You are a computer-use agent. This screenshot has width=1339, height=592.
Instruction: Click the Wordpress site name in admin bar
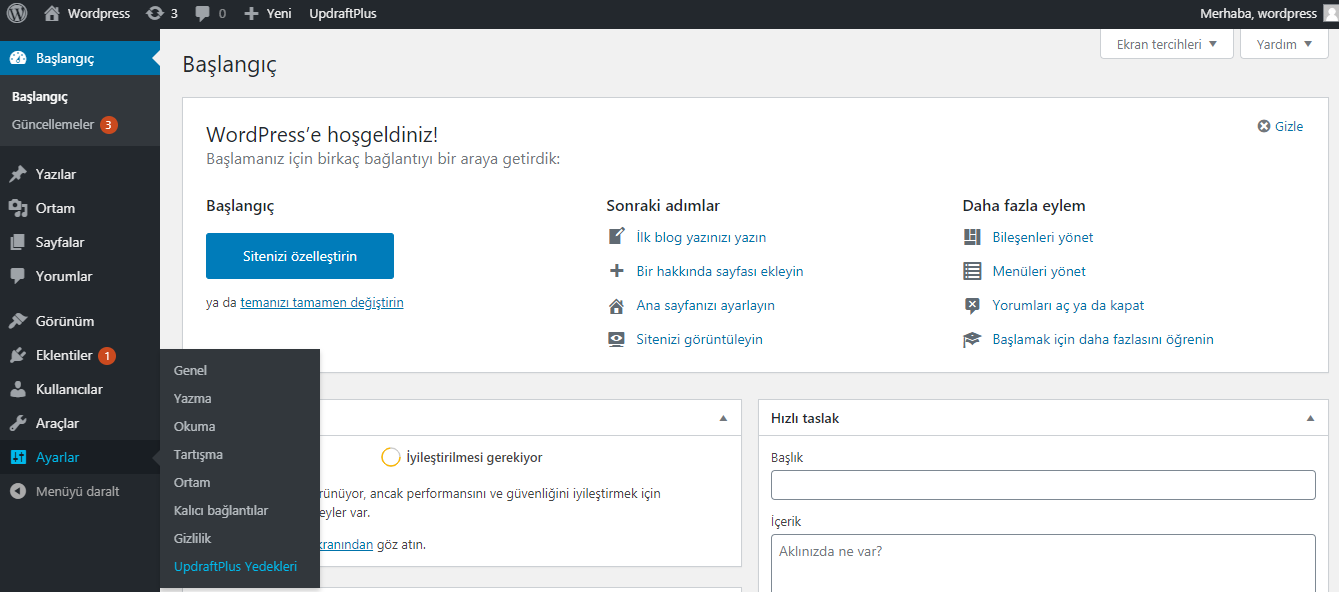click(x=99, y=14)
